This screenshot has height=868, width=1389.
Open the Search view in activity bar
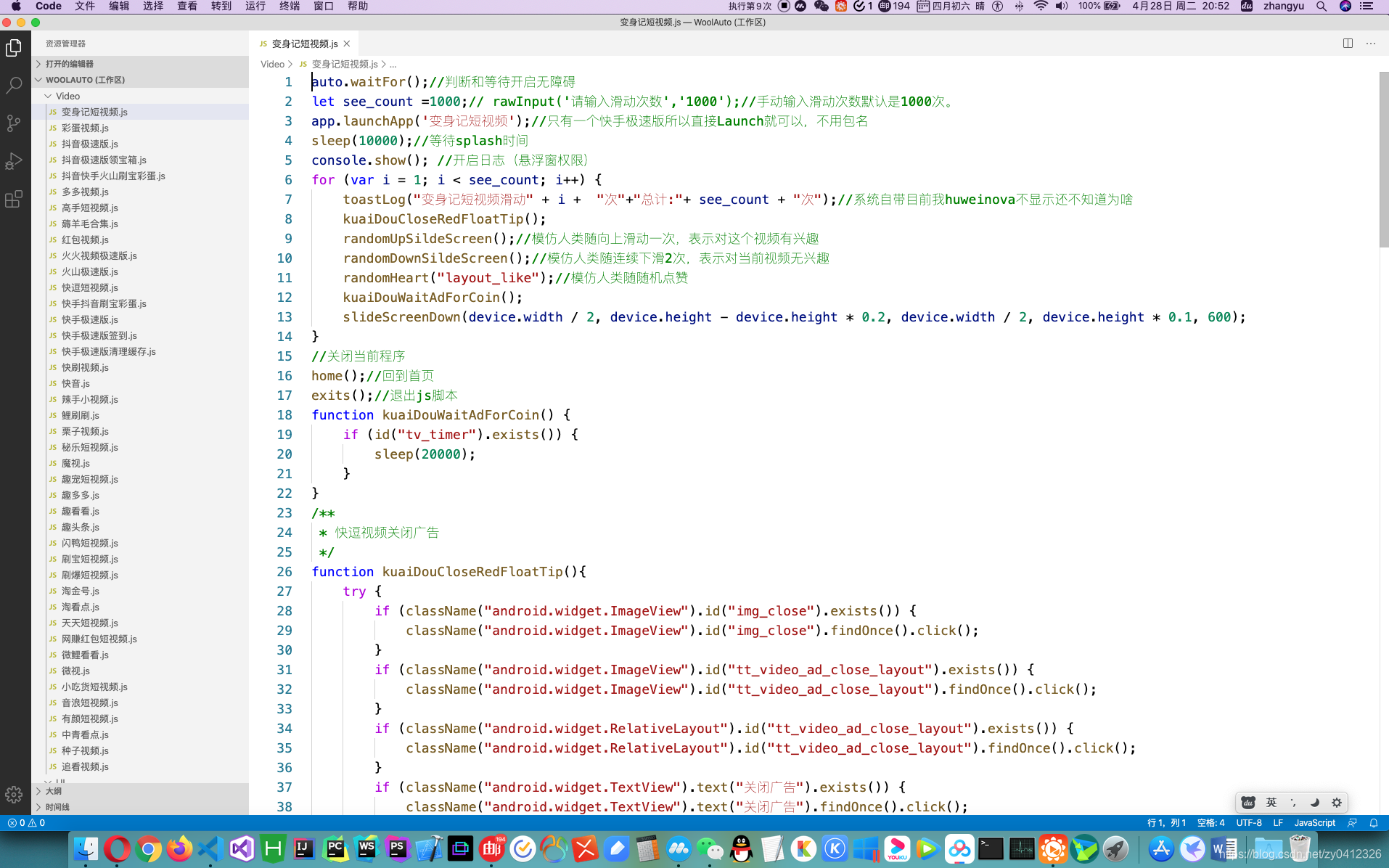tap(14, 86)
